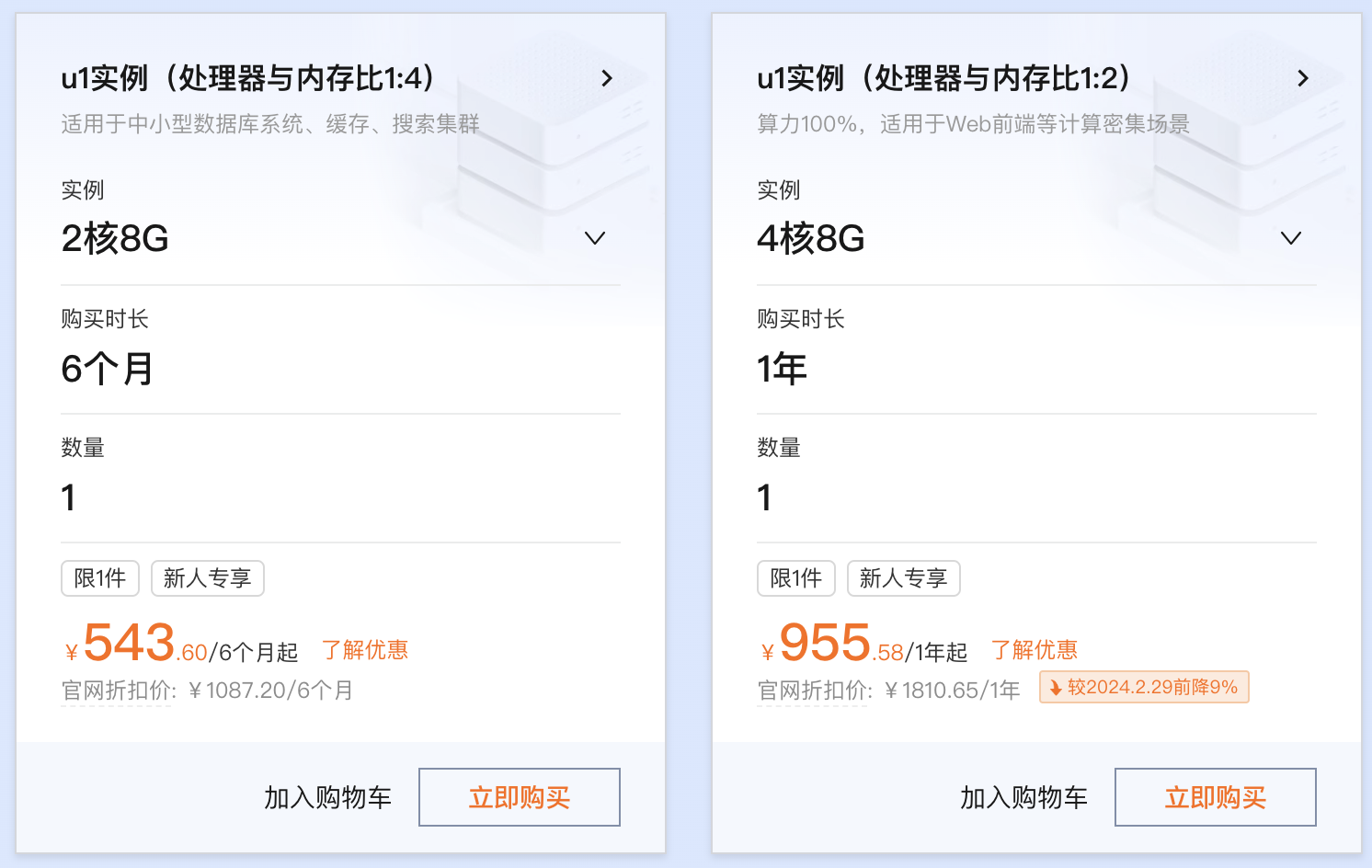Click 加入购物车 on the 2核8G card
Screen dimensions: 1372x868
[327, 797]
